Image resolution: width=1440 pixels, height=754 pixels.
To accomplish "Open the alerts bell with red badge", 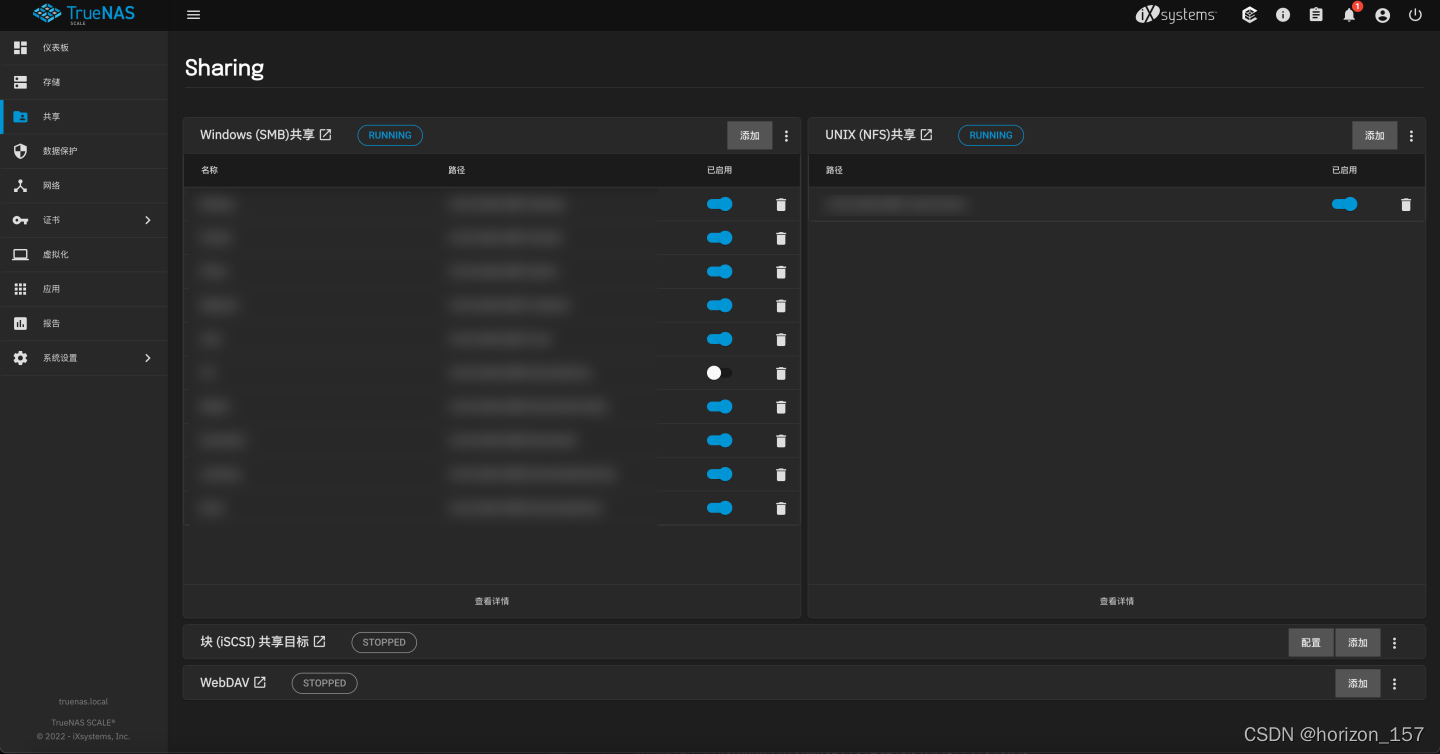I will pos(1350,13).
